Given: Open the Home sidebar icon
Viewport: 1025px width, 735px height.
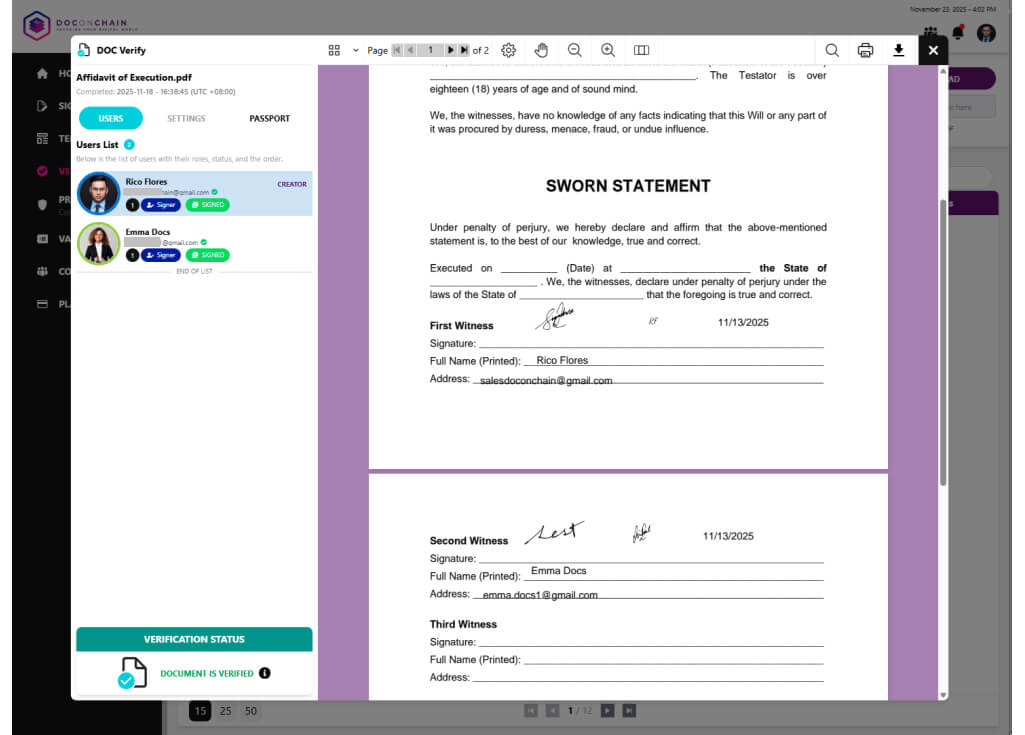Looking at the screenshot, I should (x=42, y=73).
